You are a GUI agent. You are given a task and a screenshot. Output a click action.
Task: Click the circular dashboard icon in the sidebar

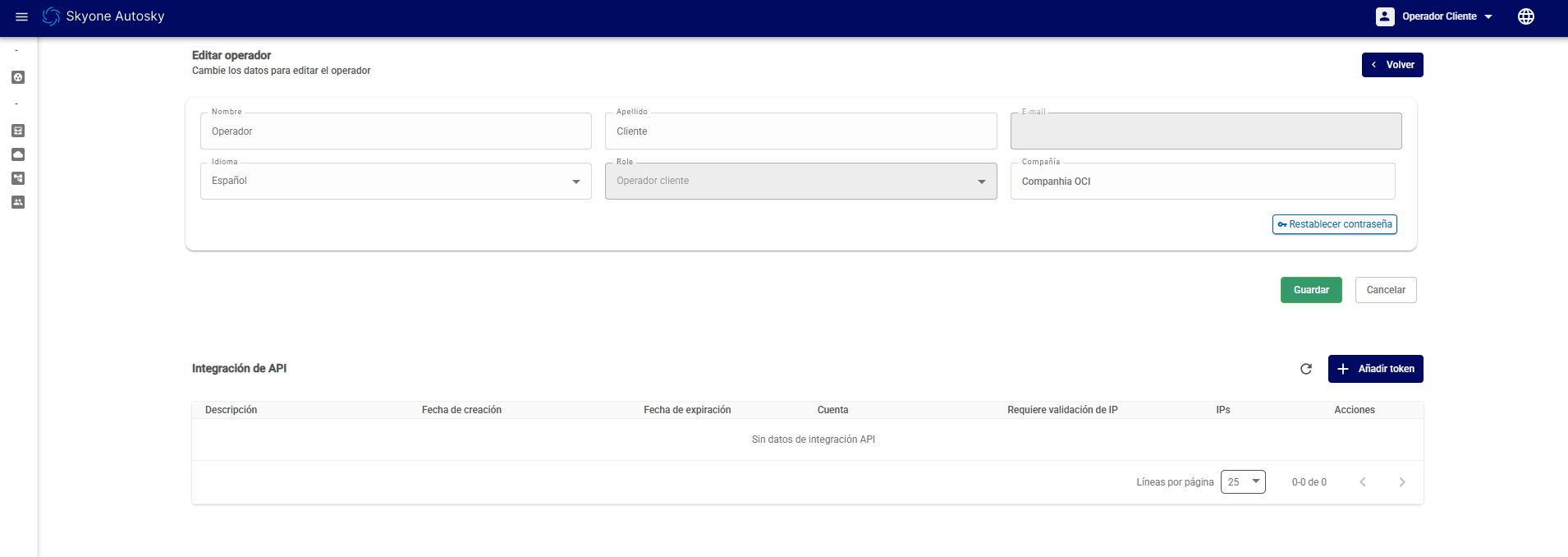coord(18,77)
